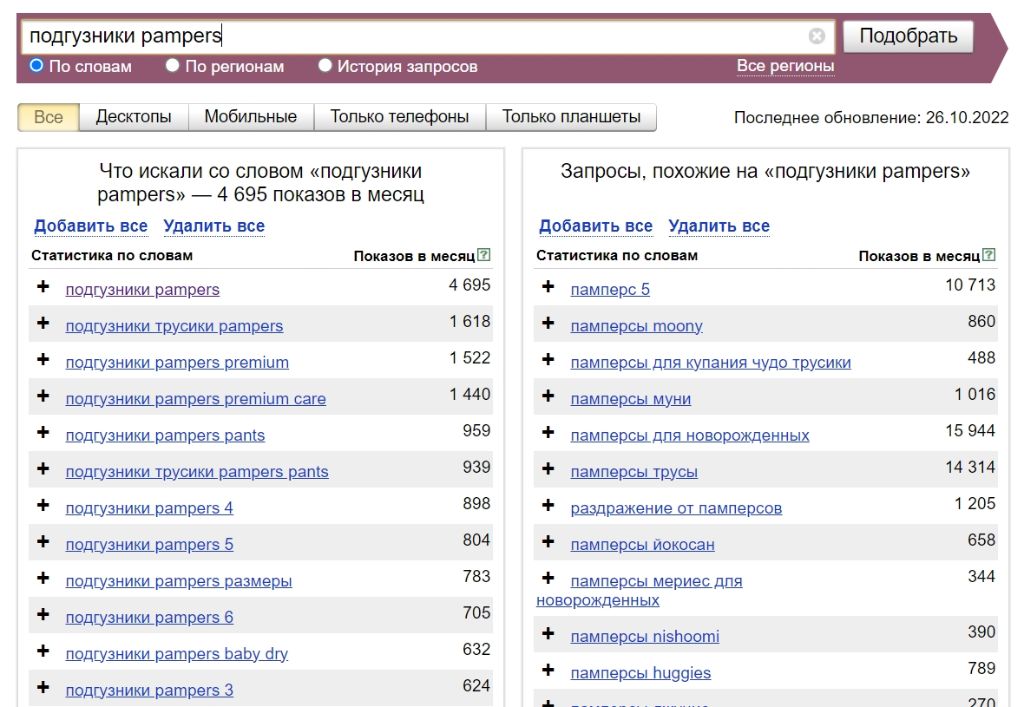Screen dimensions: 1024x707
Task: Click plus icon for подгузники pampers 4
Action: click(43, 505)
